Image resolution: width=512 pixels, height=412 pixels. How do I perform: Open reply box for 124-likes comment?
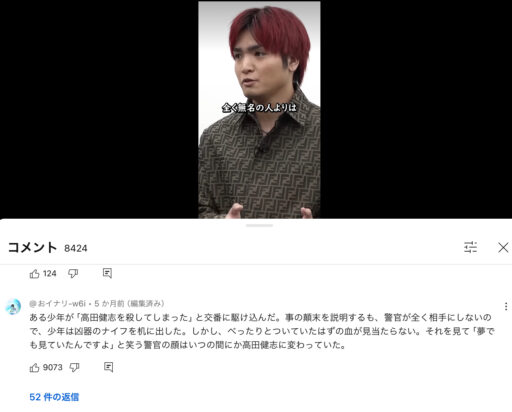tap(107, 273)
